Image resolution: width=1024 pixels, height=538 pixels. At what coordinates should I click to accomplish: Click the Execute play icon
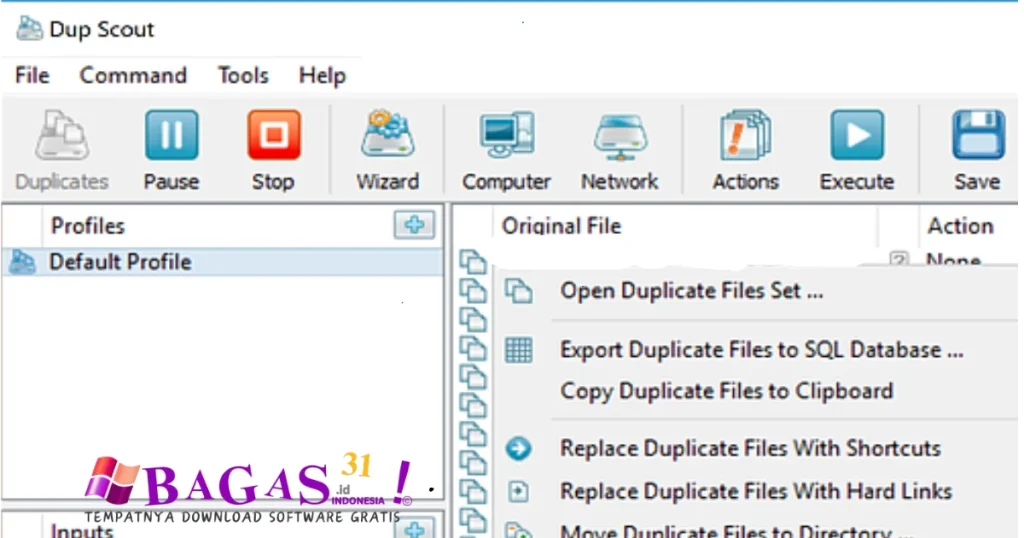pyautogui.click(x=857, y=135)
